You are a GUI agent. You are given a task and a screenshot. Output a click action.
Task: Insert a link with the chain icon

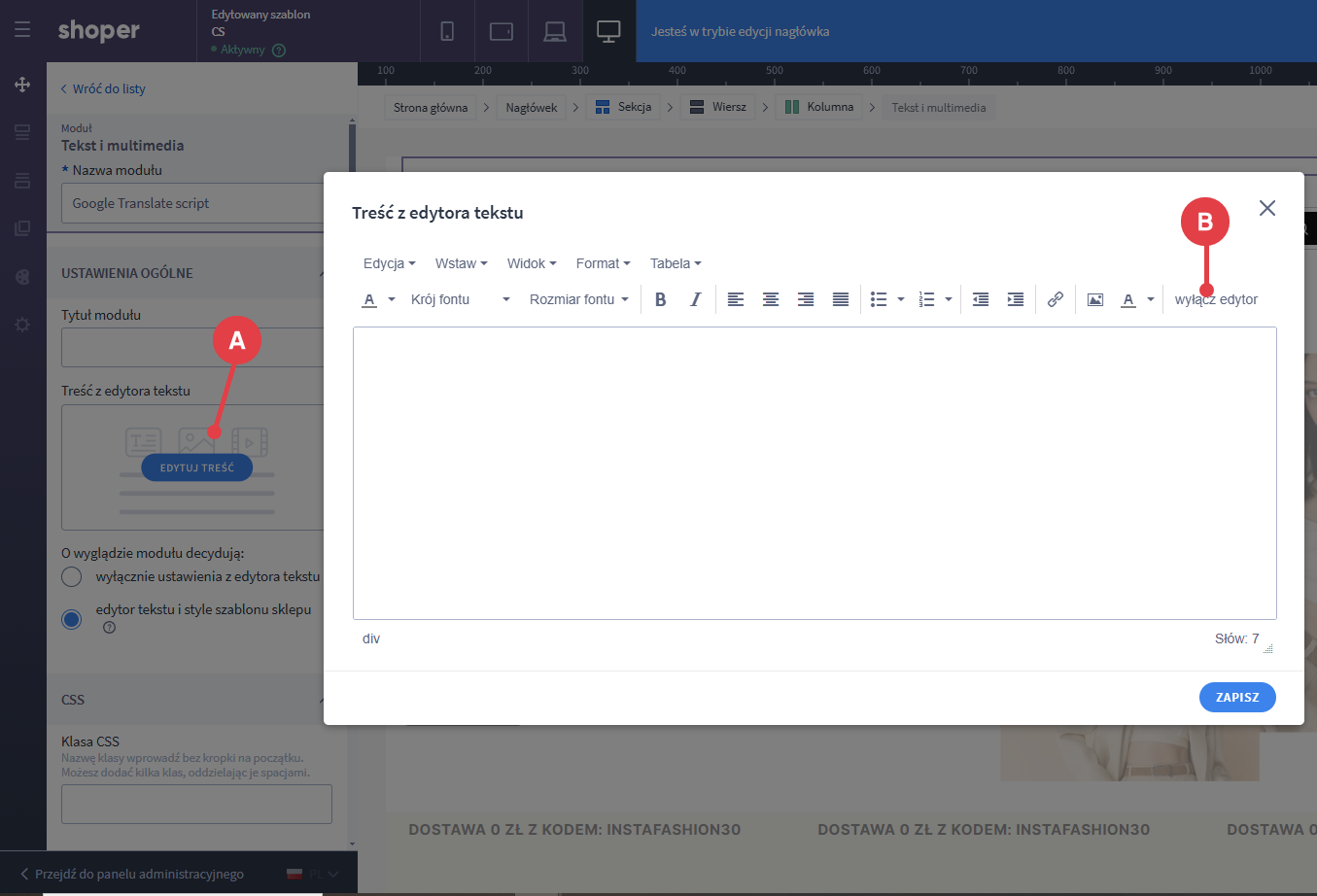[x=1055, y=299]
